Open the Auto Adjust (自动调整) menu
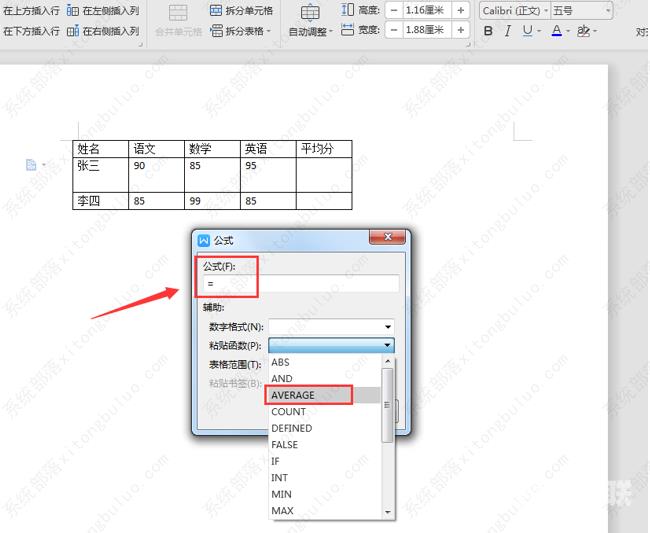The width and height of the screenshot is (650, 533). coord(310,21)
